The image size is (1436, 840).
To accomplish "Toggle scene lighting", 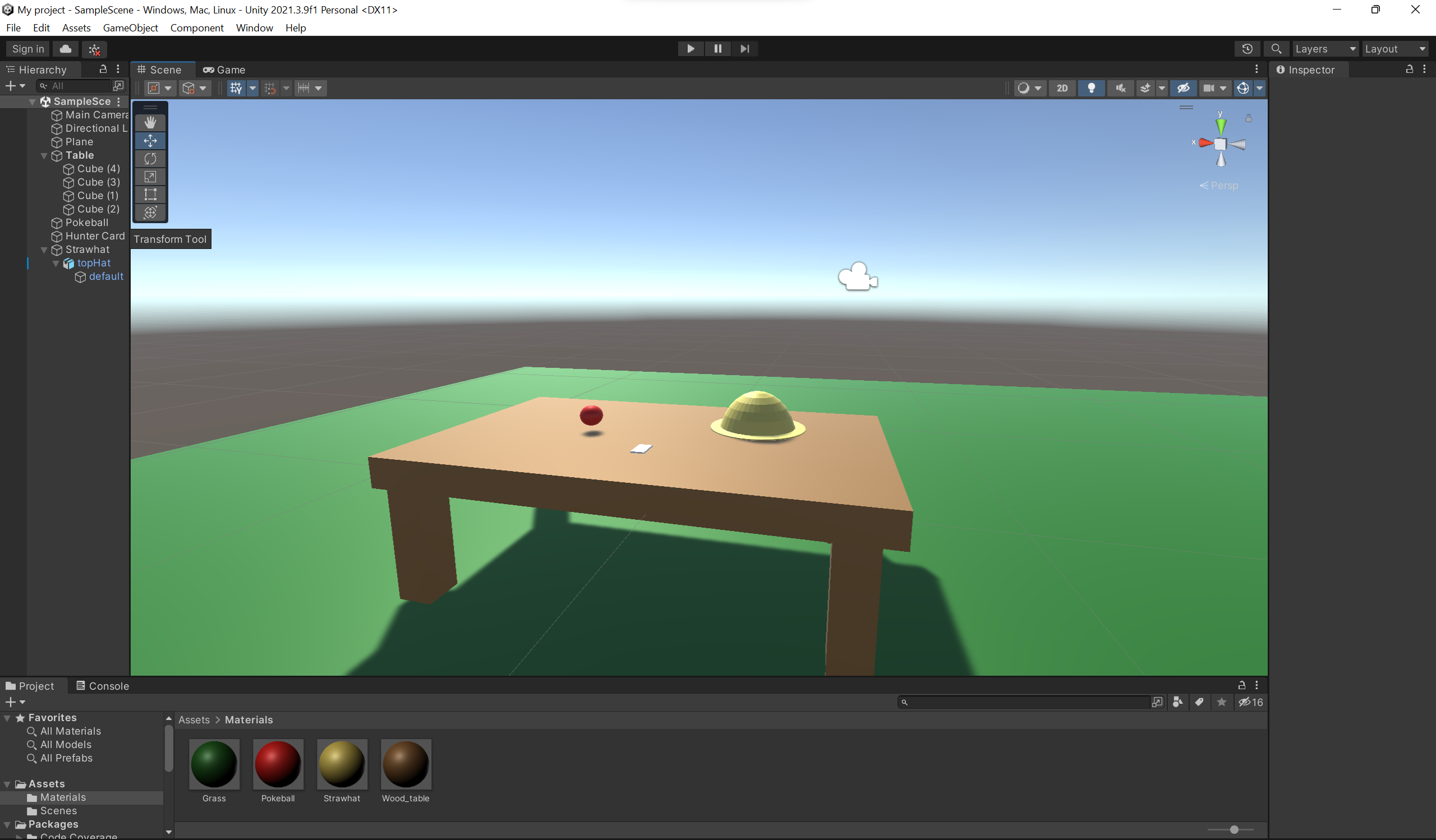I will tap(1092, 87).
